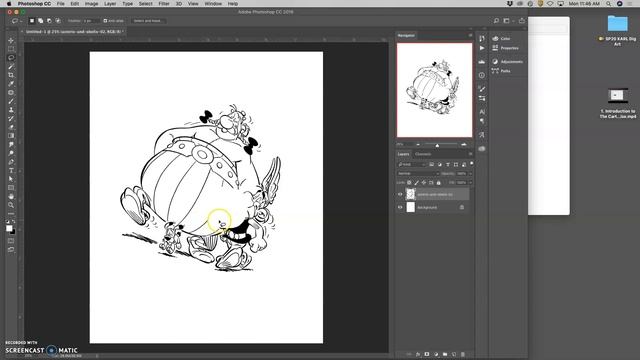Open the Paths panel button
The width and height of the screenshot is (640, 360).
point(502,71)
